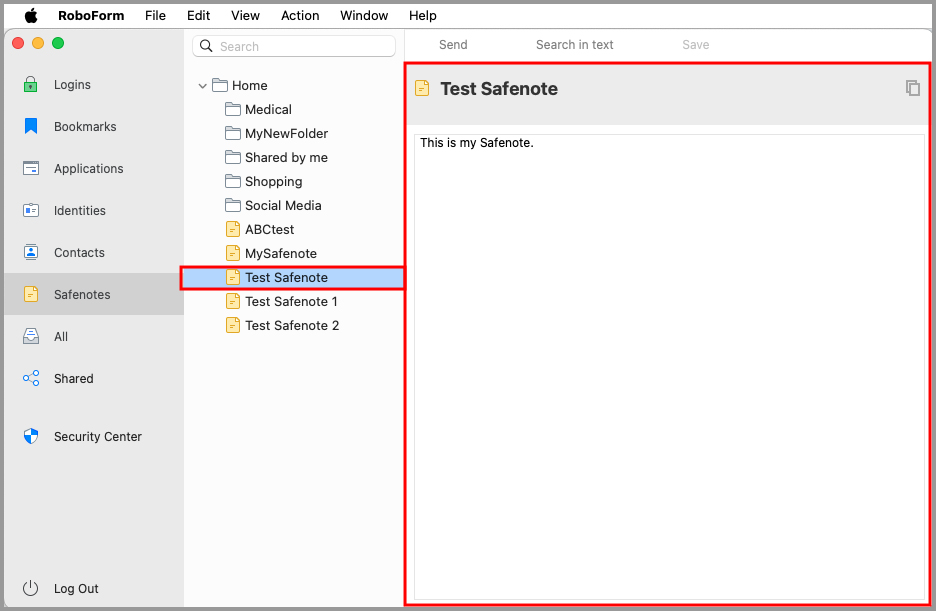Copy note using the duplicate icon
The width and height of the screenshot is (936, 611).
point(913,88)
